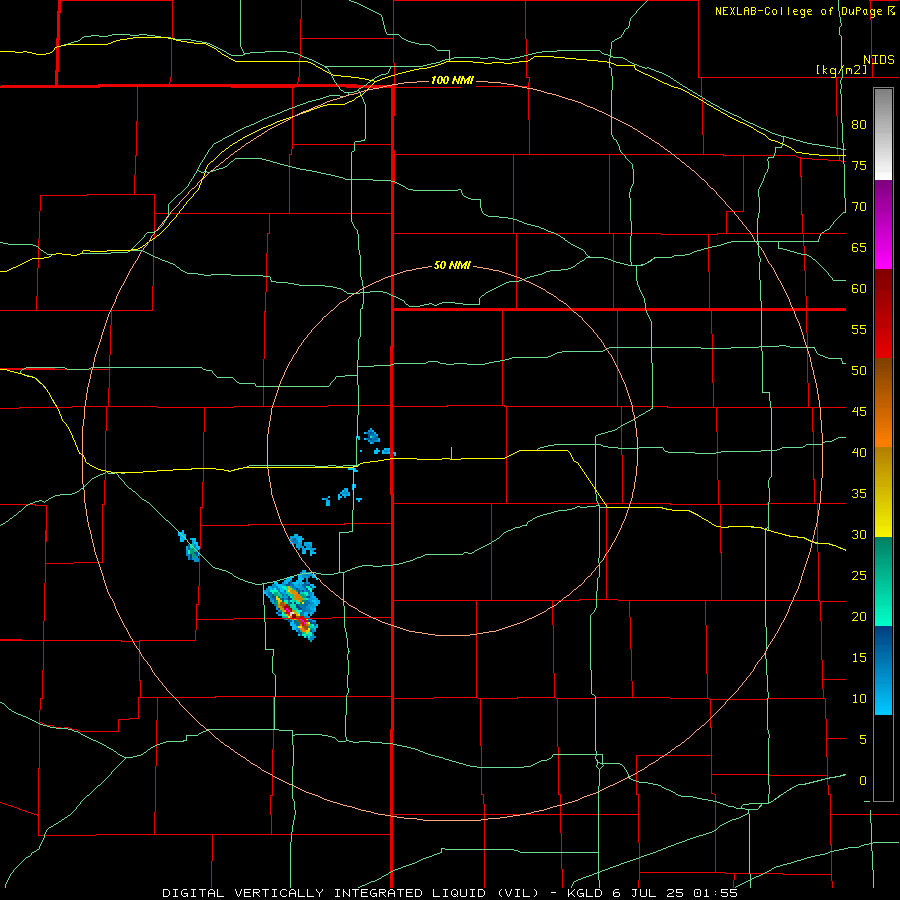This screenshot has width=900, height=900.
Task: Click the orange-brown segment of color bar
Action: coord(883,402)
